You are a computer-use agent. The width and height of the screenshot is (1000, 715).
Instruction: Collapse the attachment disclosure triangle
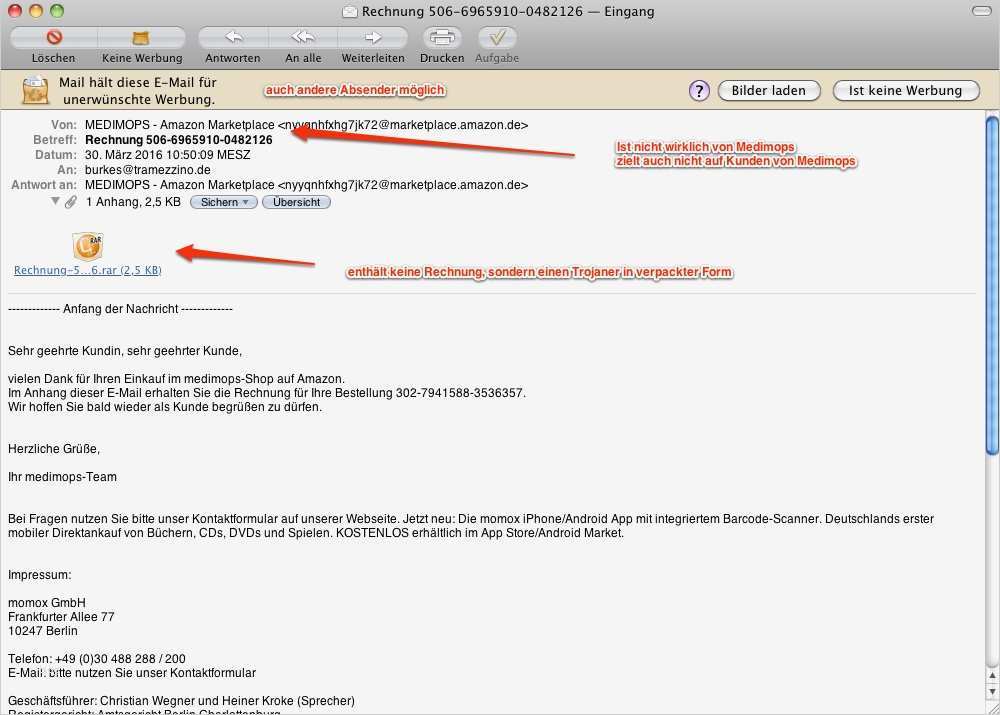pyautogui.click(x=55, y=201)
